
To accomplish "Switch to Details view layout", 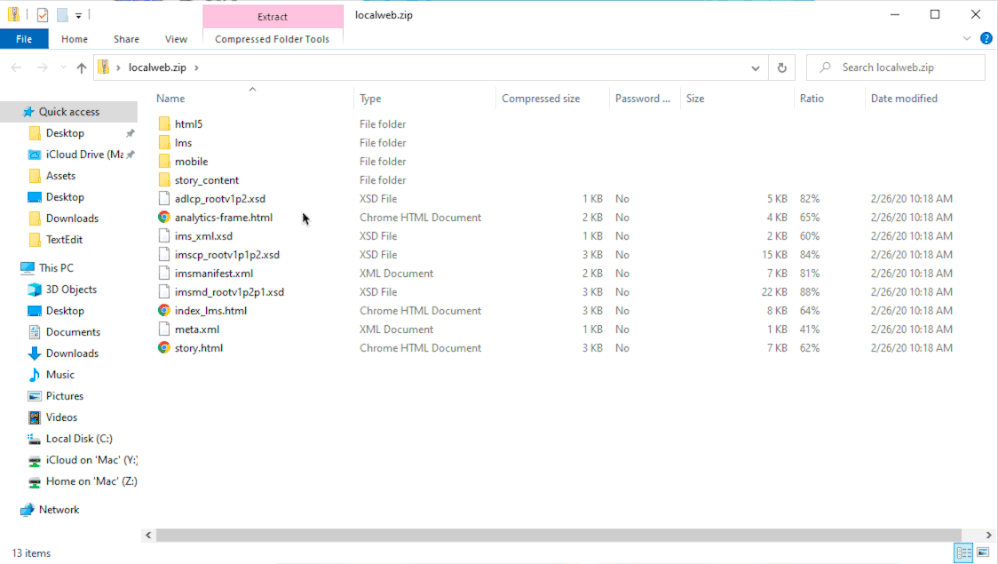I will 964,553.
